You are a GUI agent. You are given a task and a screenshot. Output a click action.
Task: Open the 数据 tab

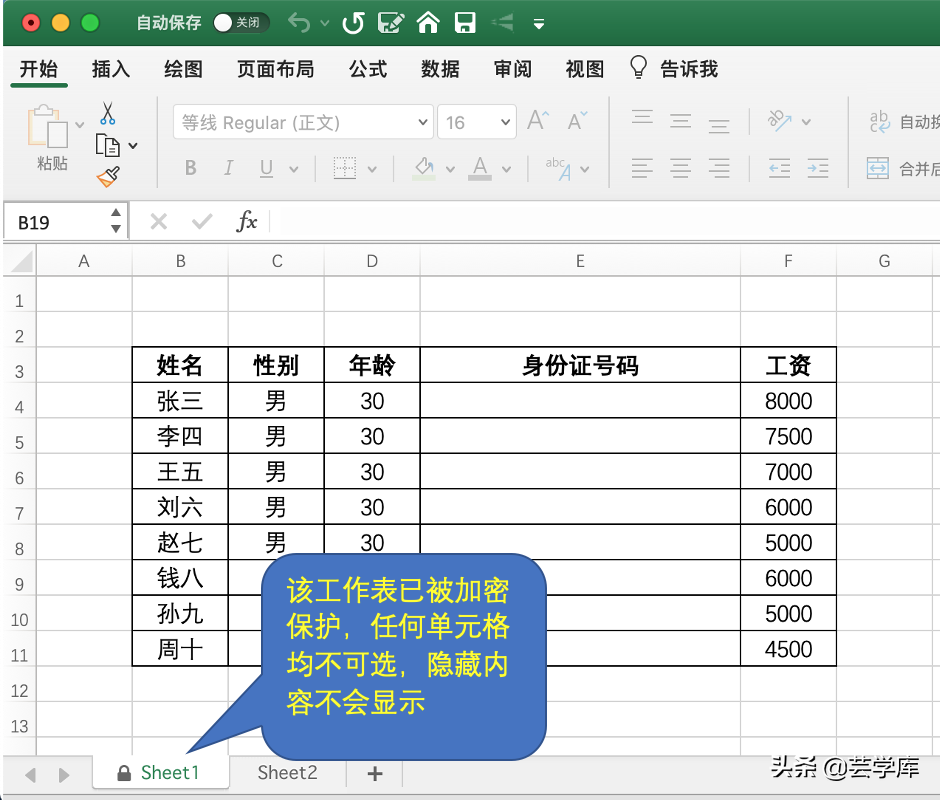pos(440,69)
